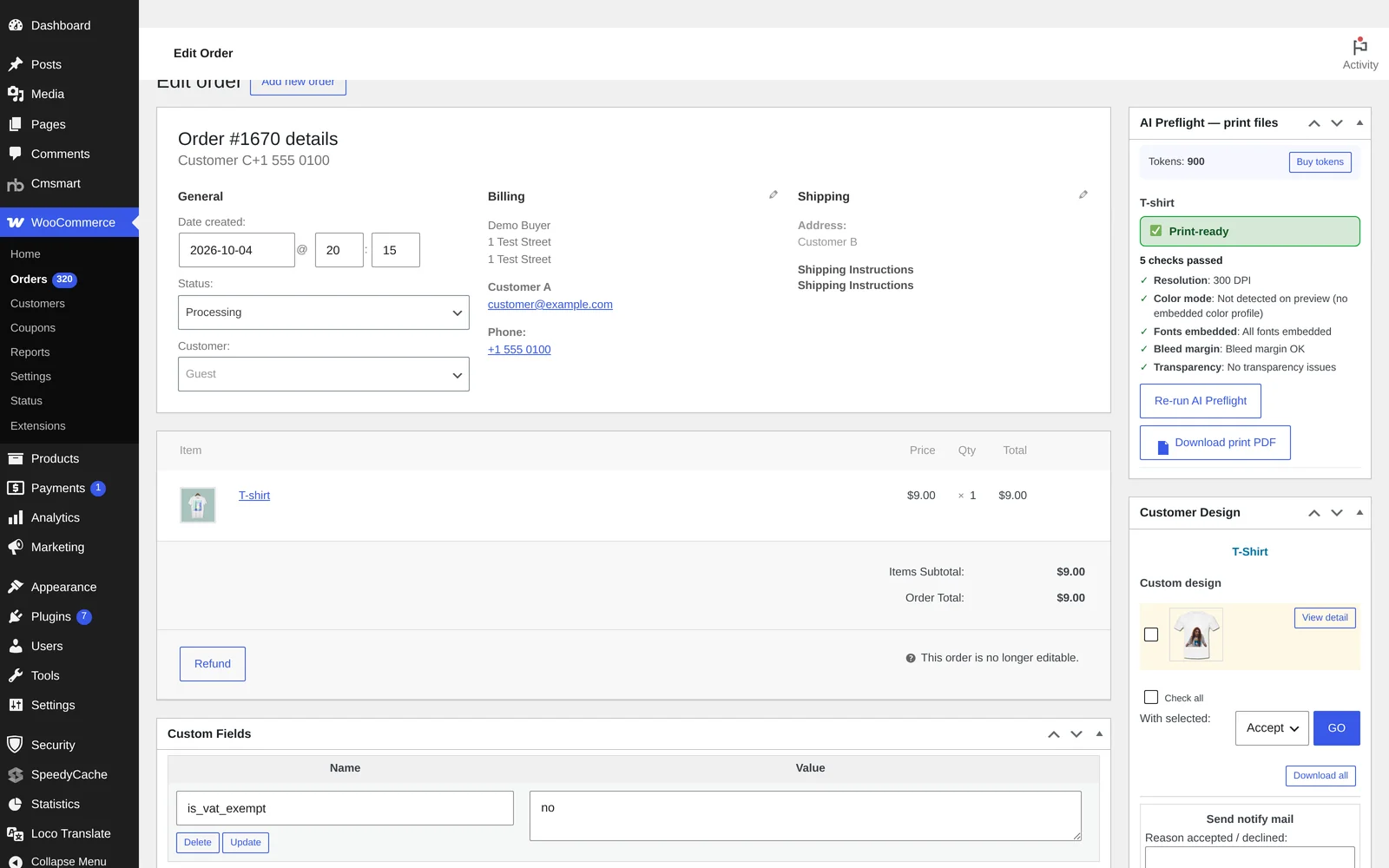Click the Marketing megaphone icon
The image size is (1389, 868).
coord(16,547)
